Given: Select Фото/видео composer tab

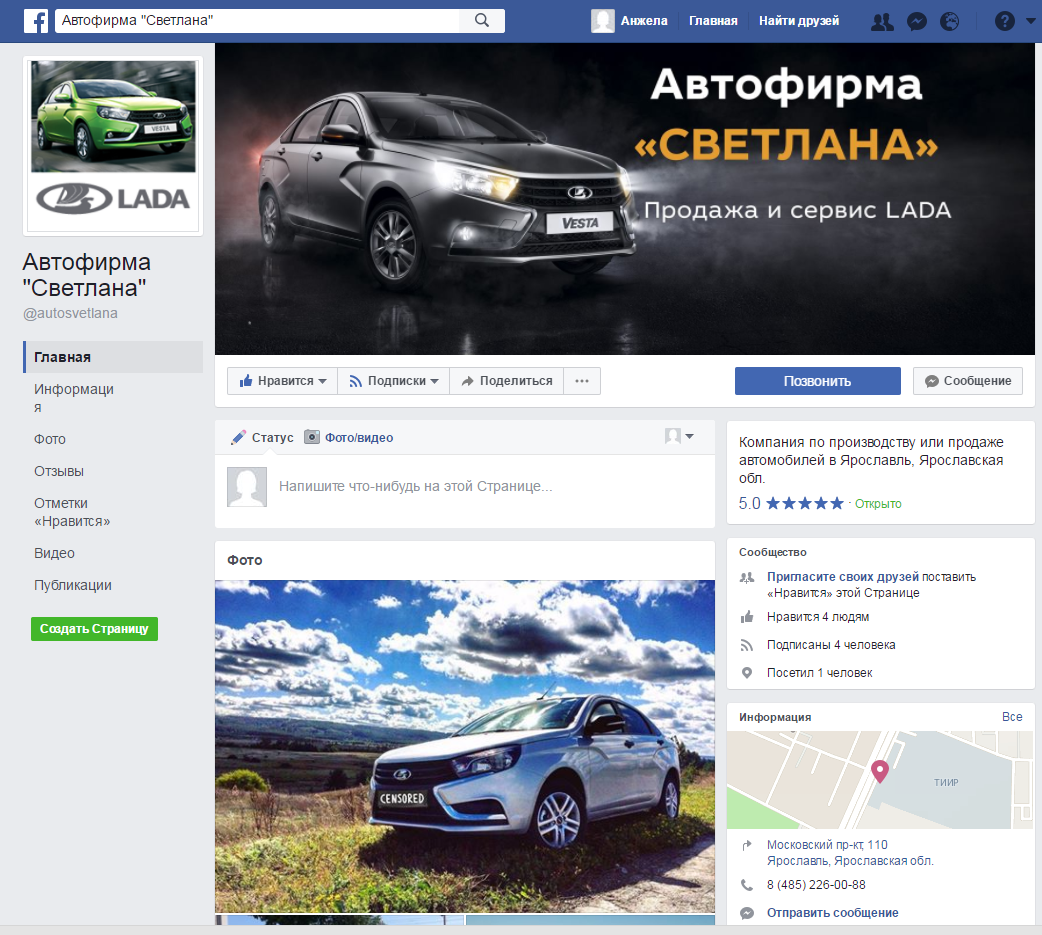Looking at the screenshot, I should tap(348, 437).
